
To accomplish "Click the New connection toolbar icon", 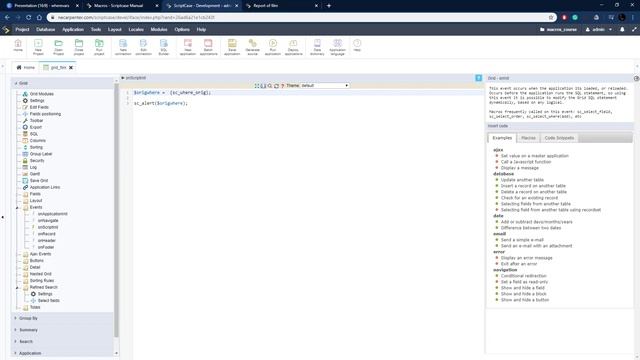I will 123,47.
